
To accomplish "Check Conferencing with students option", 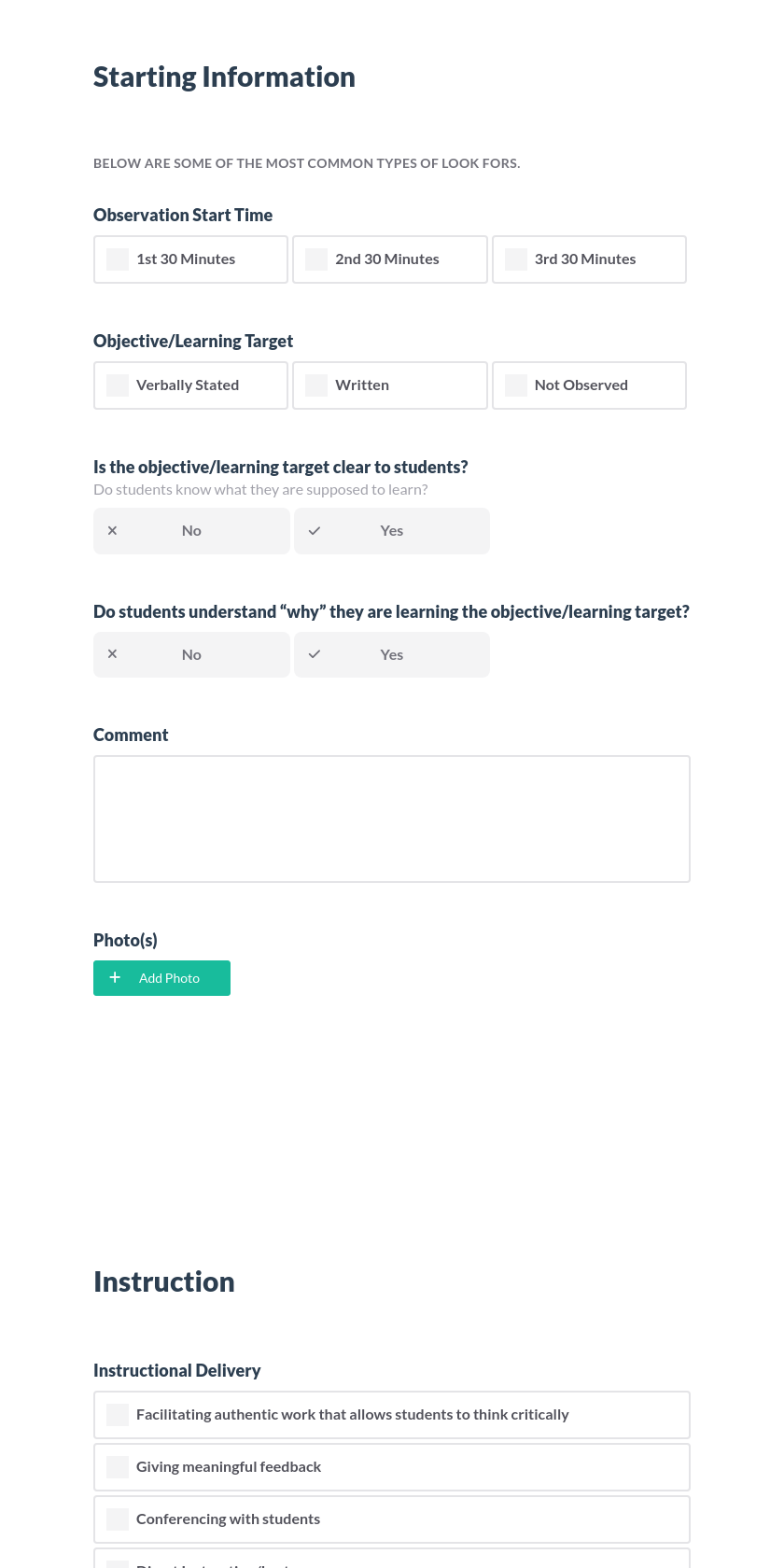I will pyautogui.click(x=117, y=1519).
